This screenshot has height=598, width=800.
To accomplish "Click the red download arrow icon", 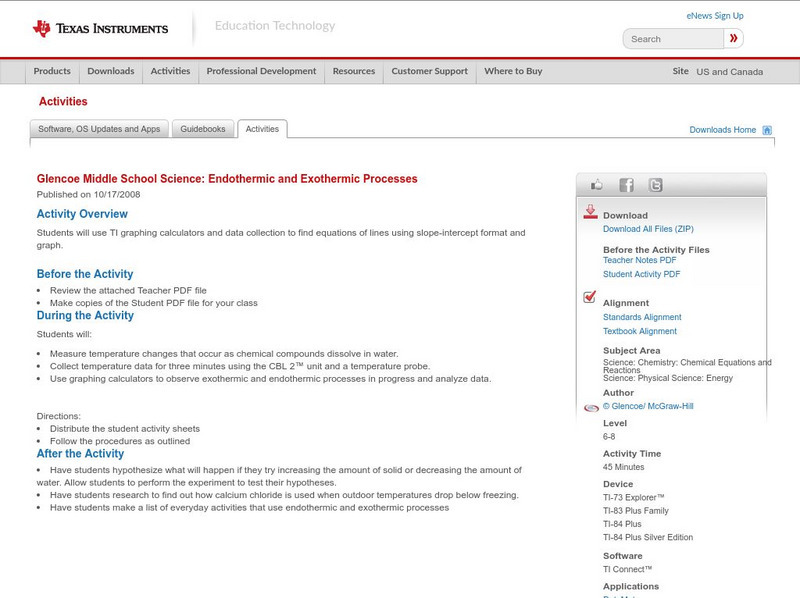I will [590, 212].
